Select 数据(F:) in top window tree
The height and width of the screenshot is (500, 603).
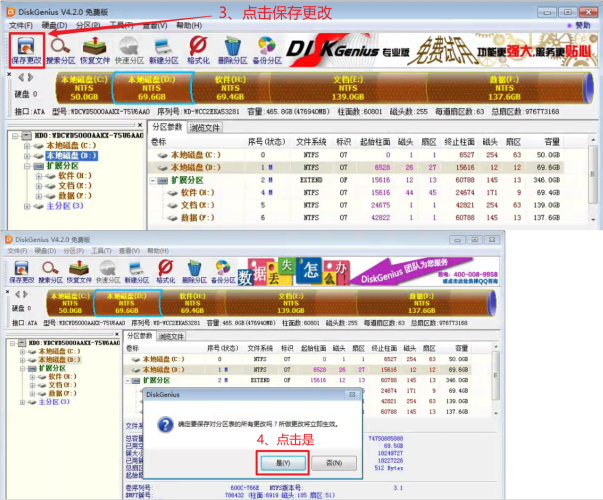75,196
